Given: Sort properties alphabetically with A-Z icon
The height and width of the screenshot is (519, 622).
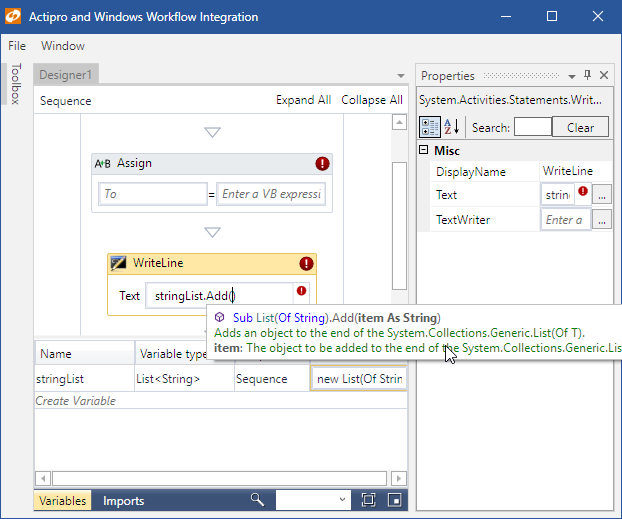Looking at the screenshot, I should click(x=452, y=127).
